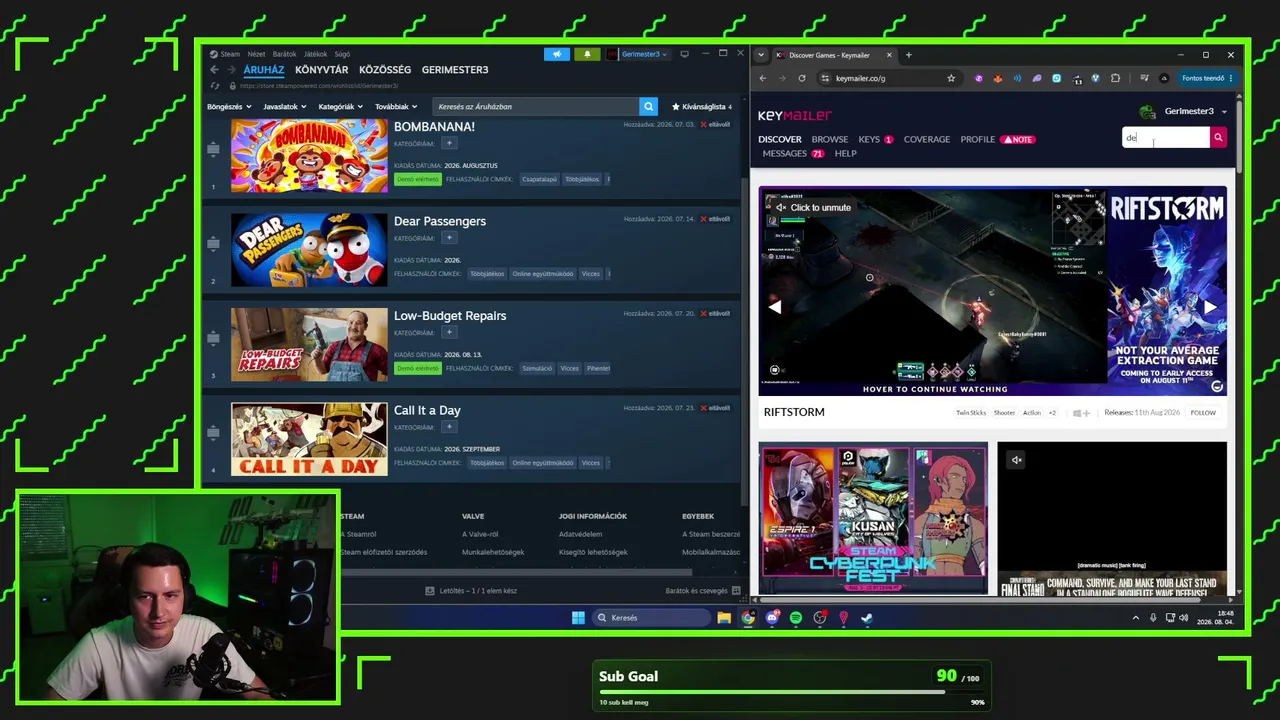This screenshot has width=1280, height=720.
Task: Open COVERAGE page on Keymailer
Action: [927, 139]
